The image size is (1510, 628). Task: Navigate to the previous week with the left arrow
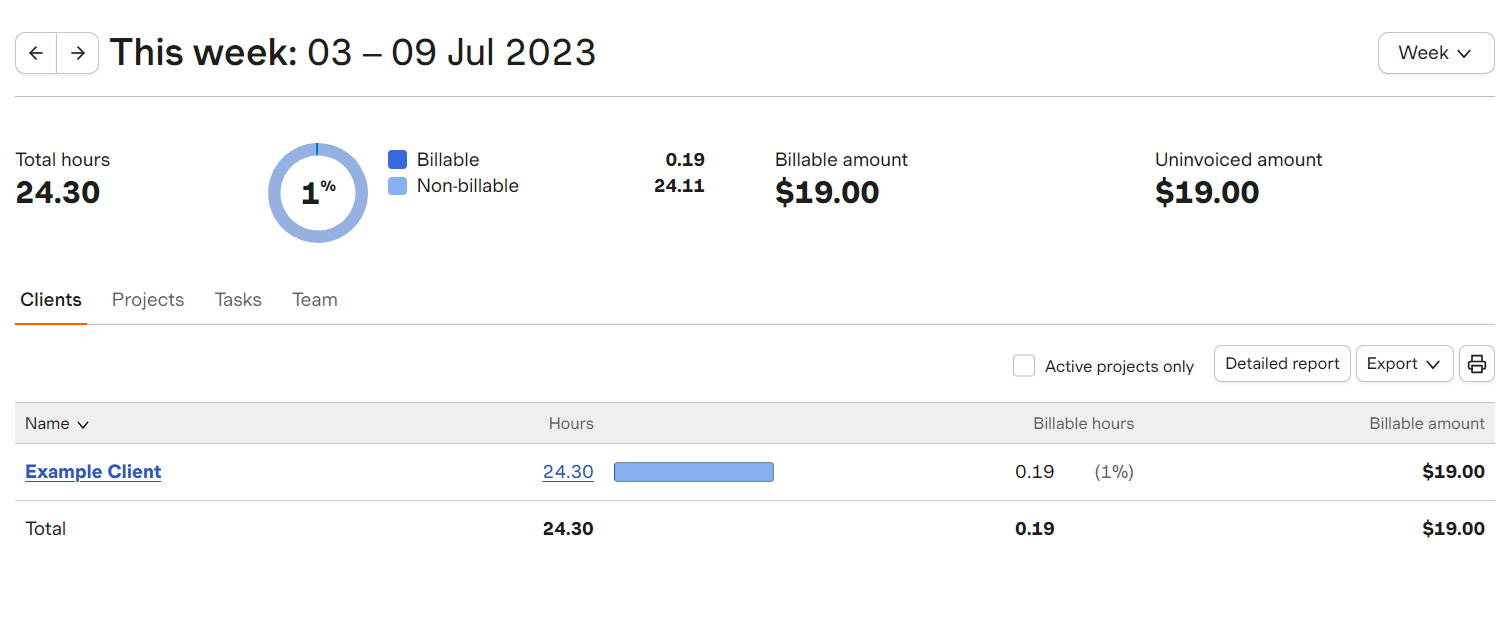pos(36,52)
